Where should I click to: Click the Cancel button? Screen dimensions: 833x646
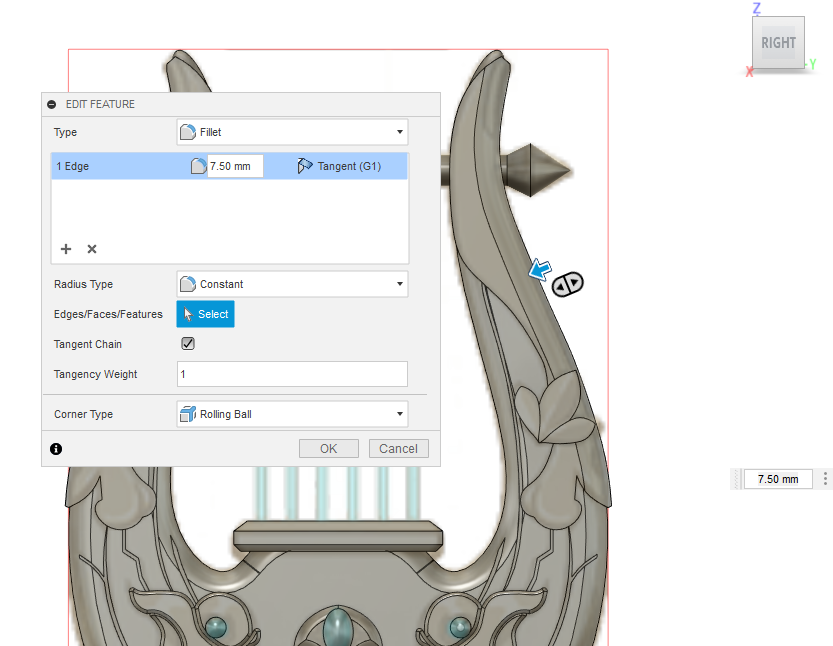tap(398, 449)
